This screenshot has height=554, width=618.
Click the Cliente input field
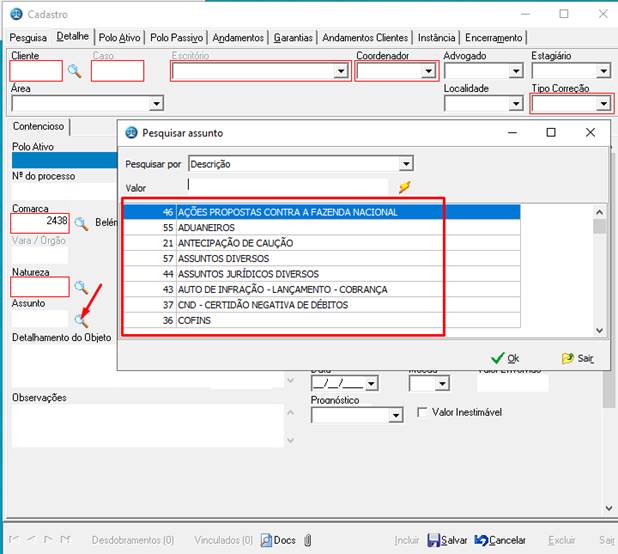coord(36,71)
